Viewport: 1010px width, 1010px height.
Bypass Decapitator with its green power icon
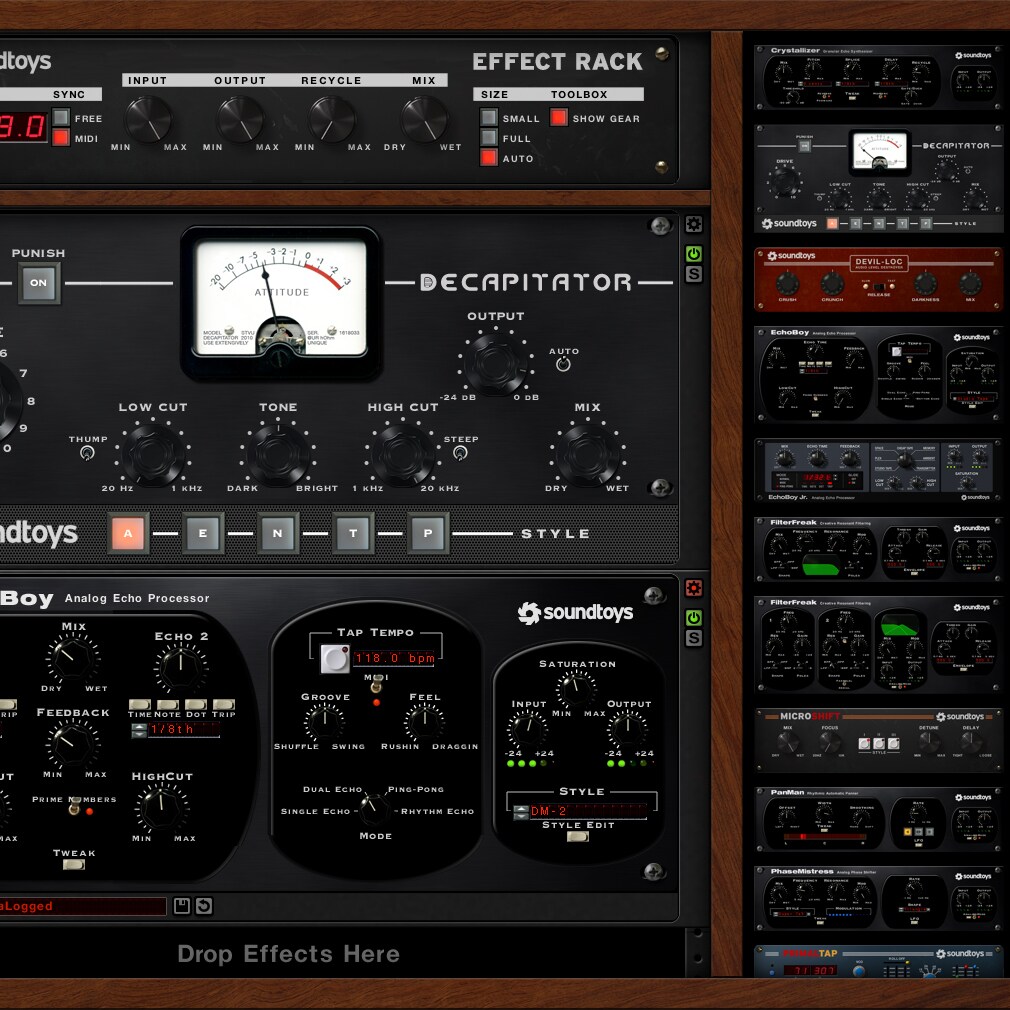[x=693, y=254]
